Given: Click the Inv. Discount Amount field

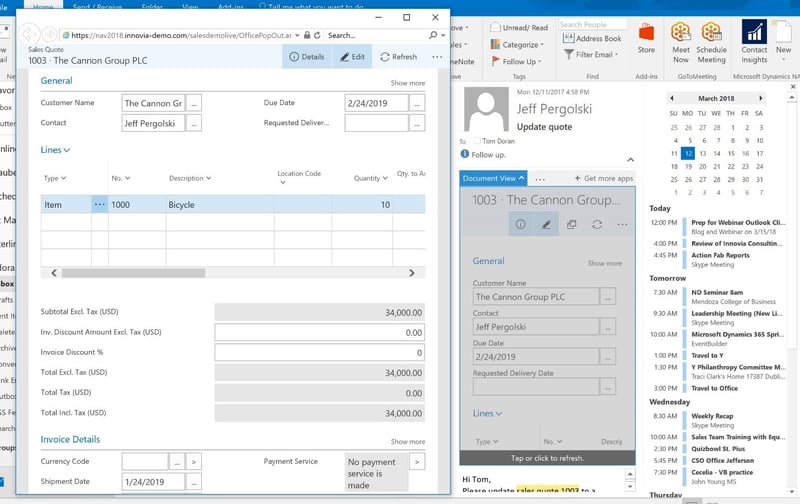Looking at the screenshot, I should click(x=319, y=333).
